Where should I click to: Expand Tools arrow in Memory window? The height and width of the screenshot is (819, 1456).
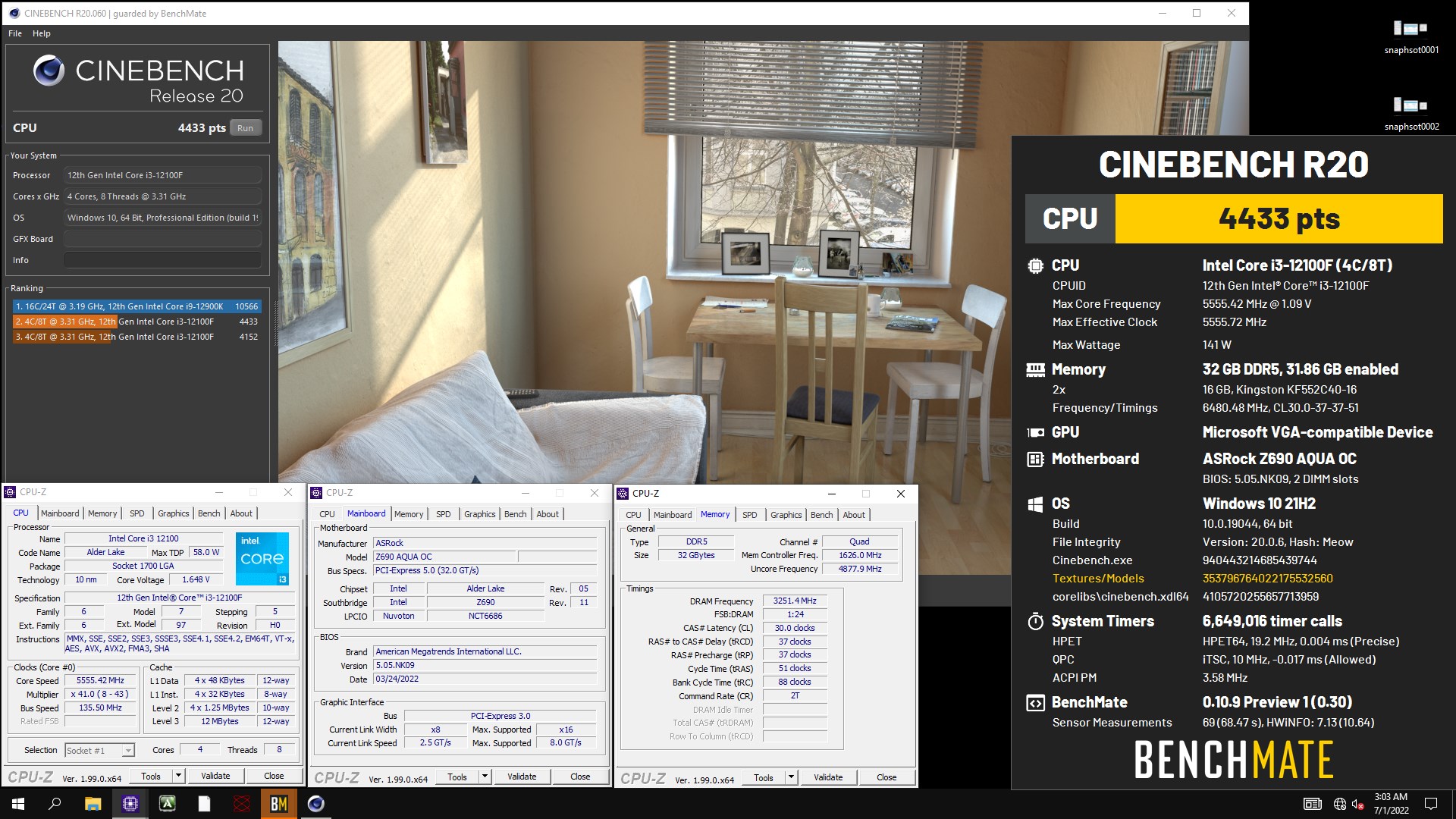[x=791, y=777]
